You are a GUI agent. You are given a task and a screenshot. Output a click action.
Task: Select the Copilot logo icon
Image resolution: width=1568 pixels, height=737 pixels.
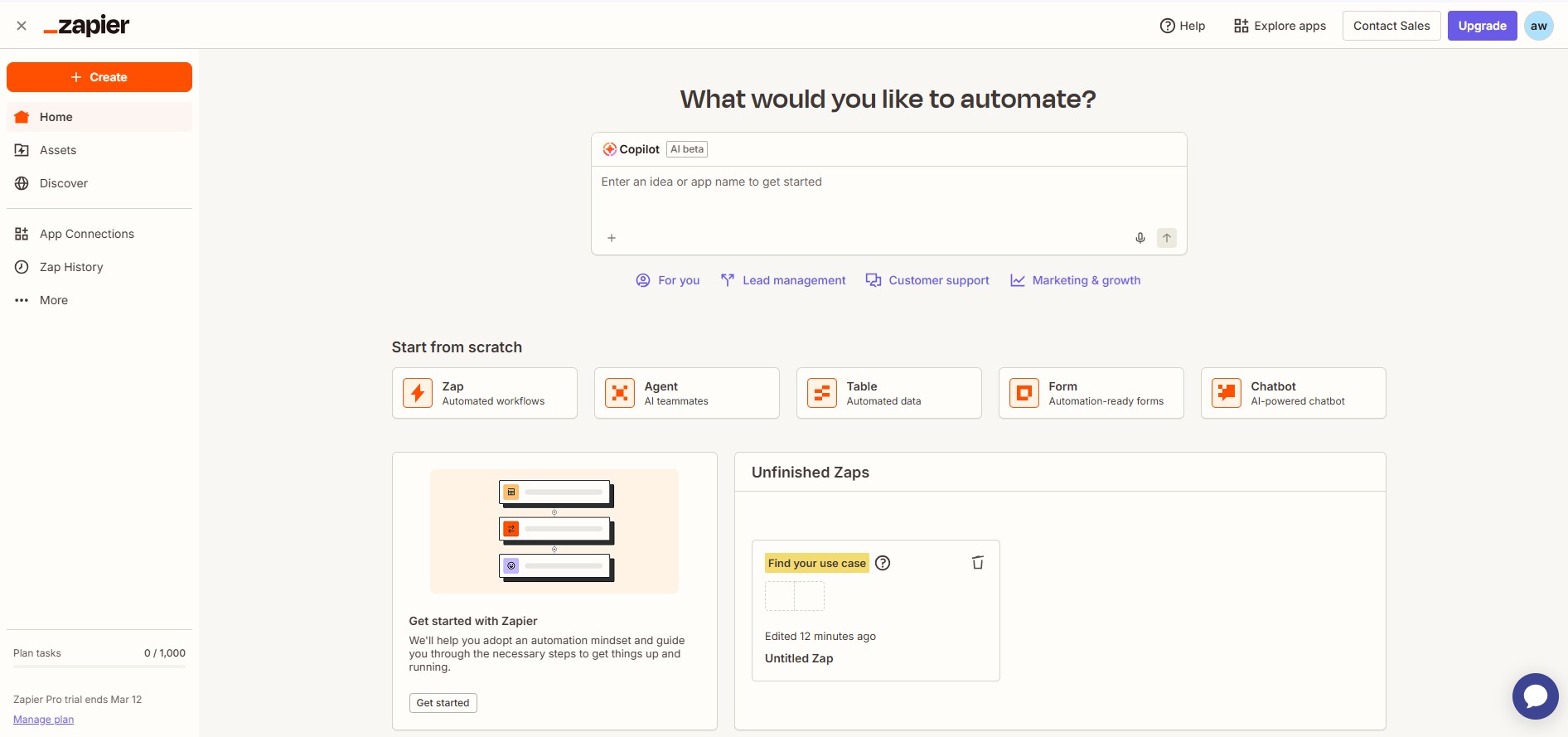pyautogui.click(x=610, y=149)
